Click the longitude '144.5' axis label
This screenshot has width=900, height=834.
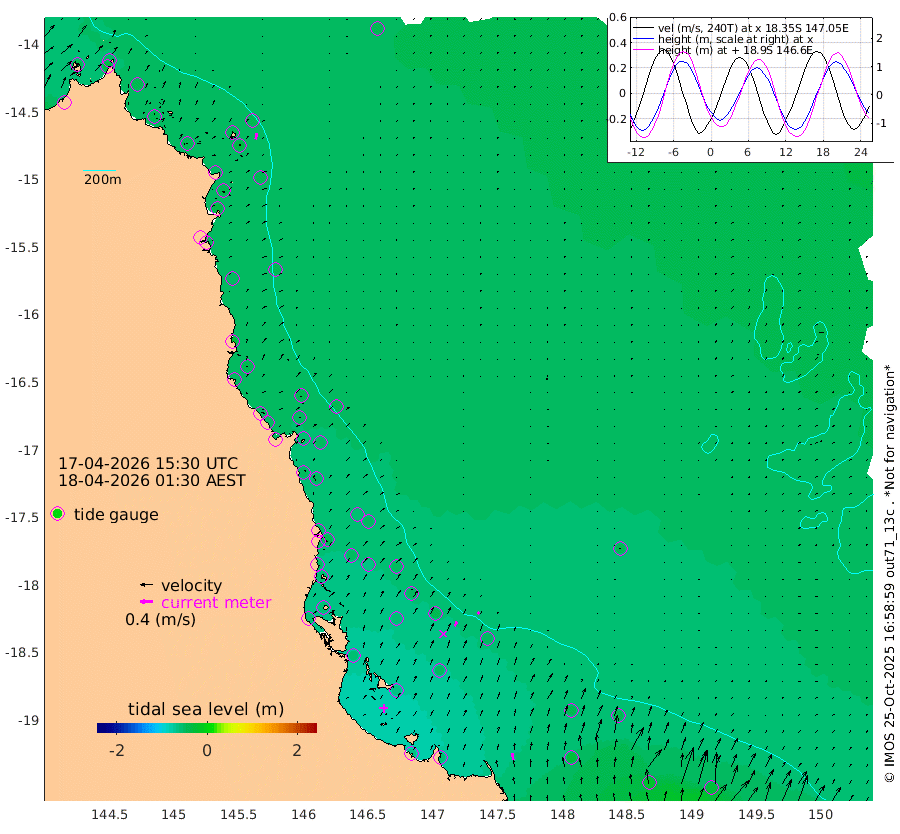click(109, 814)
